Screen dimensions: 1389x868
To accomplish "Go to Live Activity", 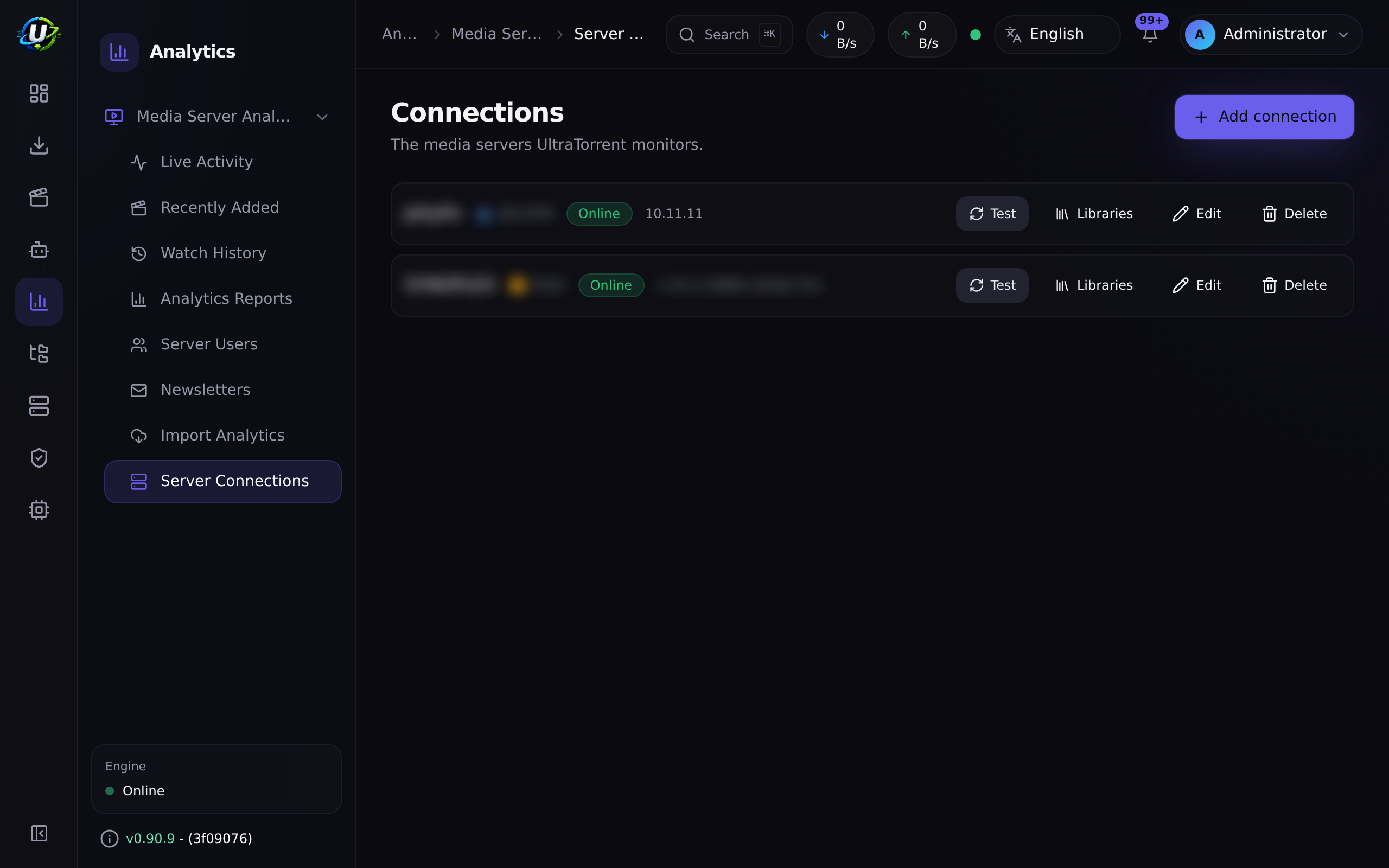I will click(x=222, y=162).
